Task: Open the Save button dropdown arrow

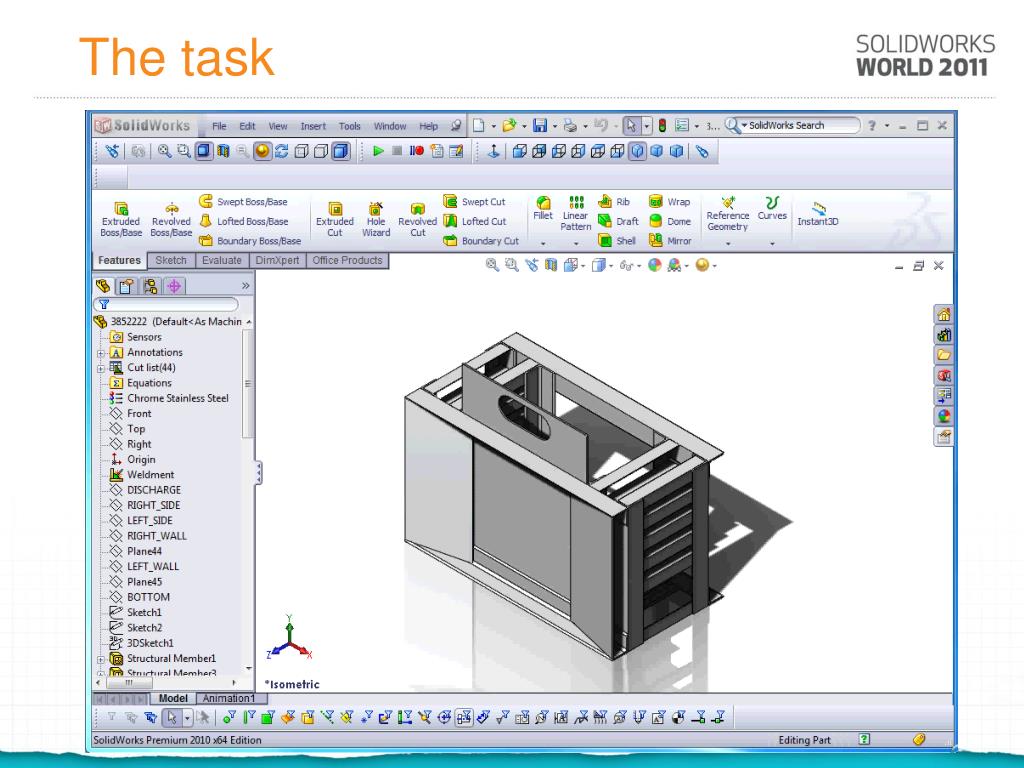Action: [x=554, y=126]
